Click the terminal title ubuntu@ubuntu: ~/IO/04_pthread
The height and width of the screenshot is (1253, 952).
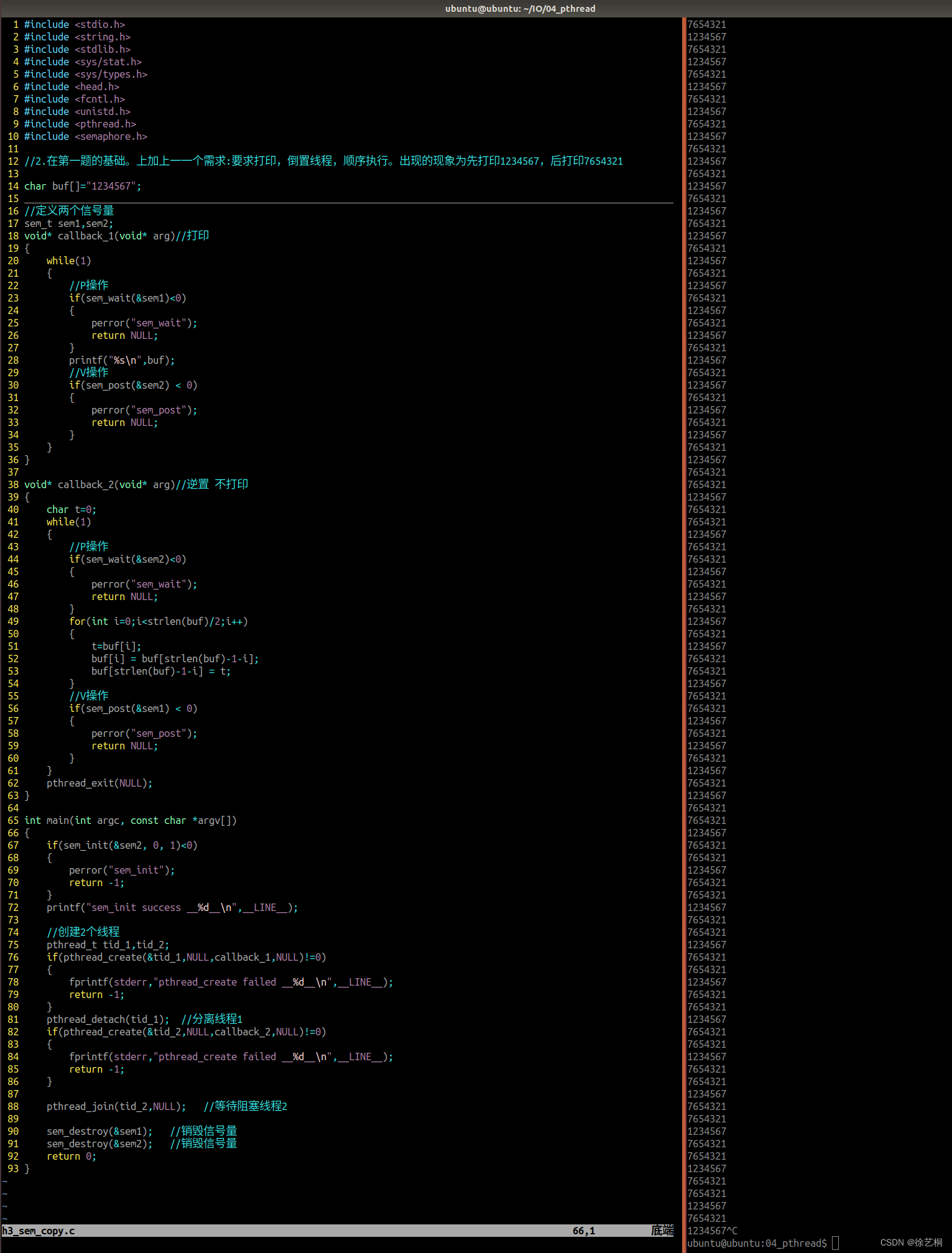tap(520, 9)
